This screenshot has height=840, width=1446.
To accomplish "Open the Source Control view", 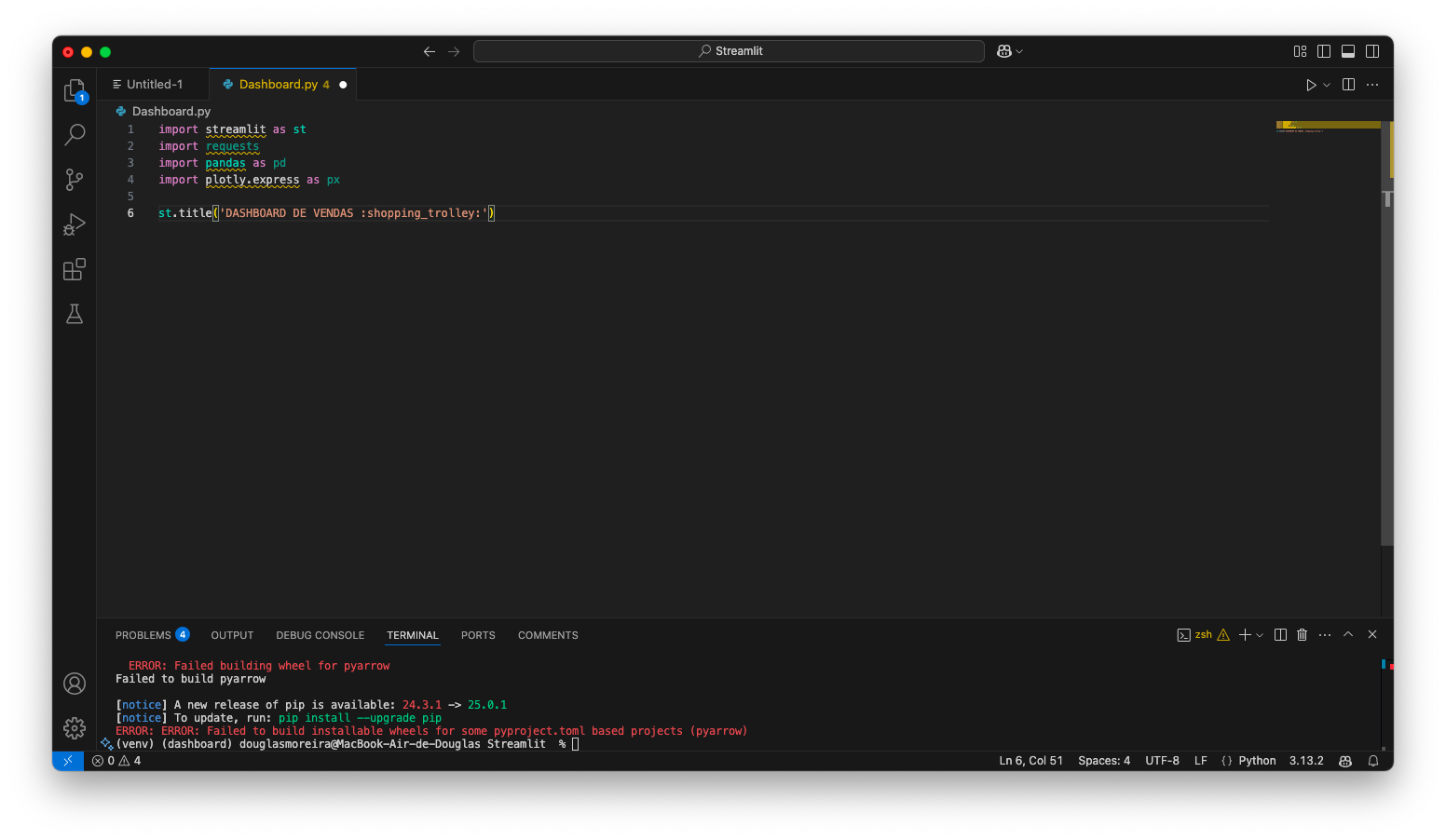I will (x=75, y=180).
